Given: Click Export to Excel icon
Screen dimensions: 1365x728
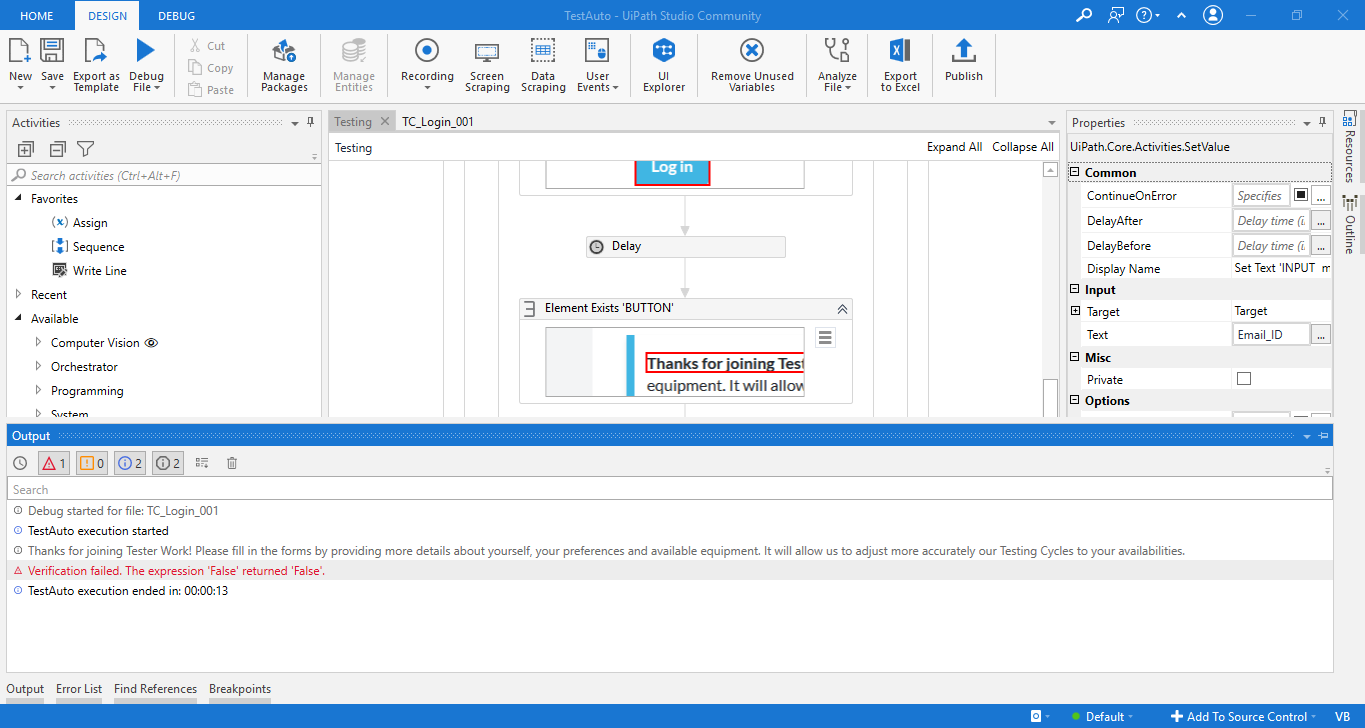Looking at the screenshot, I should click(x=900, y=65).
